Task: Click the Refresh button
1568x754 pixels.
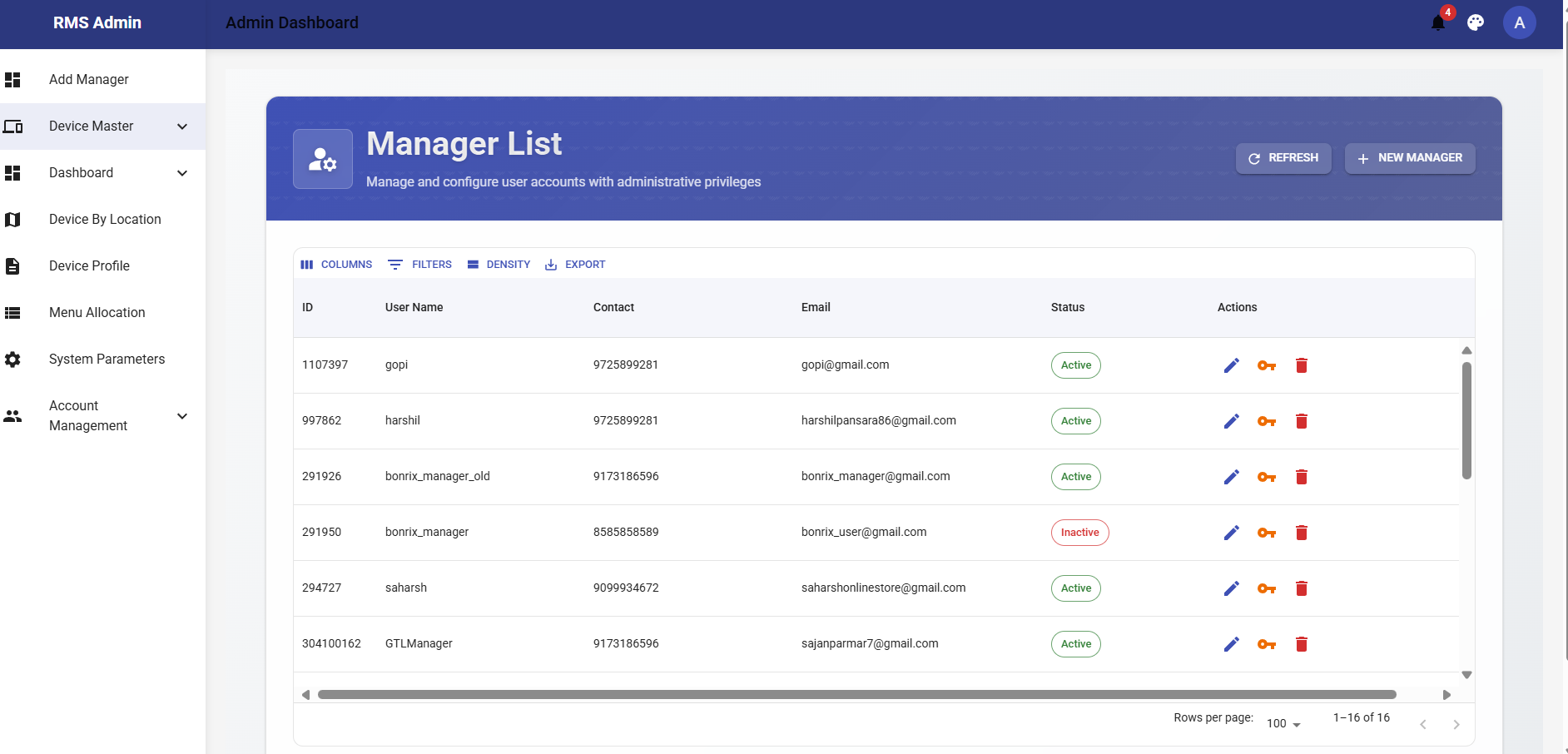Action: 1283,158
